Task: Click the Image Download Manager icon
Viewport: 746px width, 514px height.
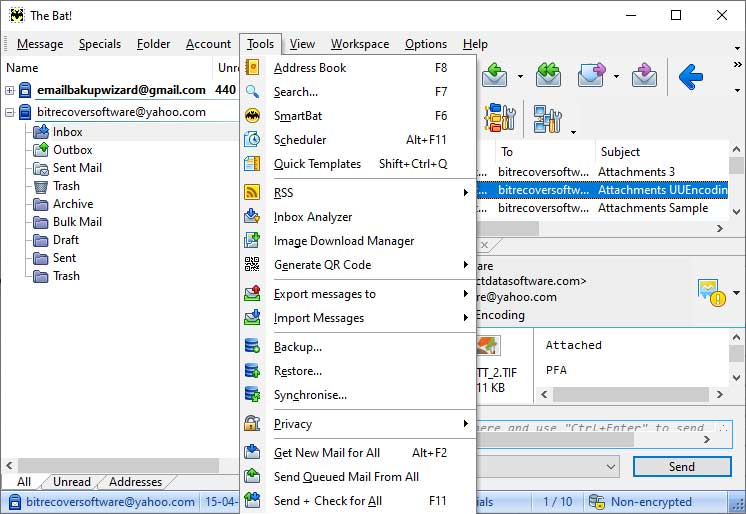Action: (252, 240)
